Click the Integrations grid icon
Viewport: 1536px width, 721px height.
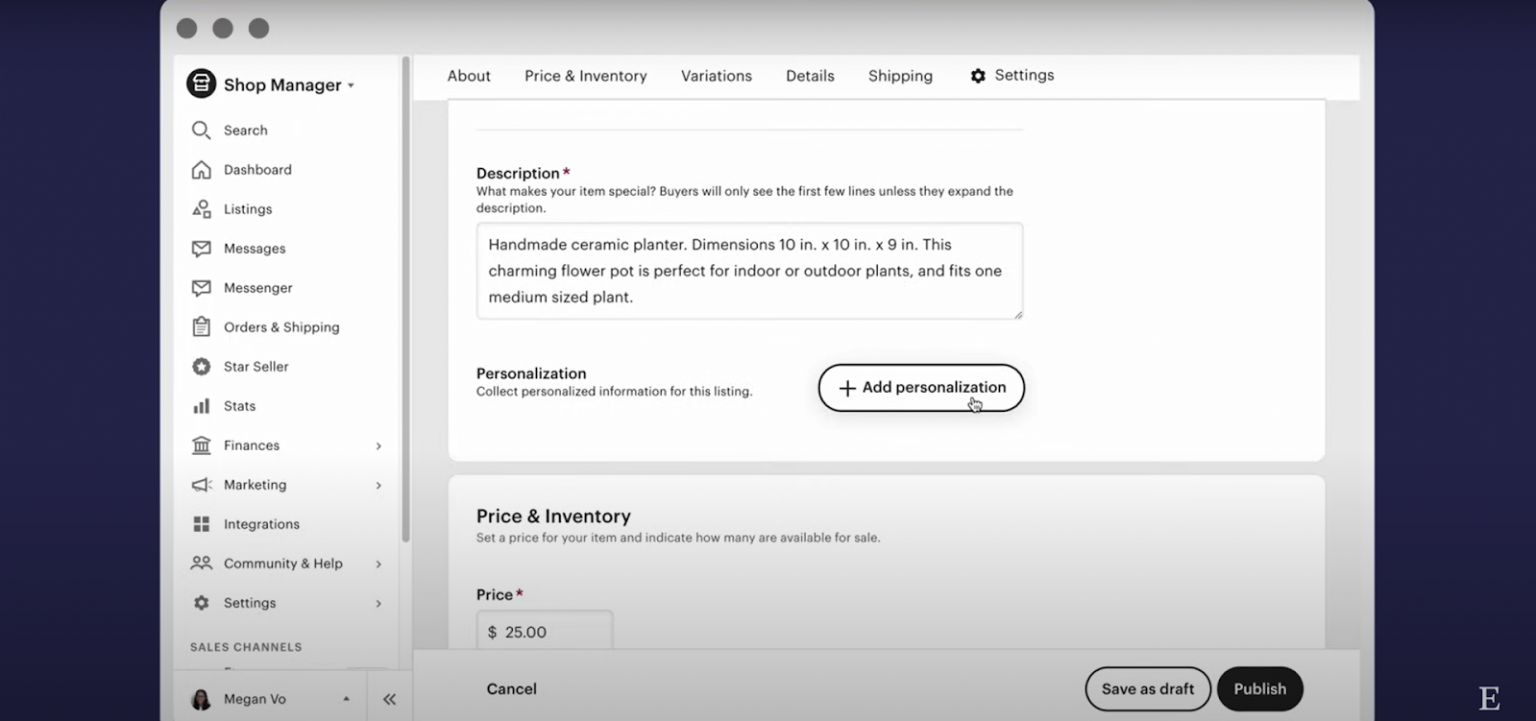(x=201, y=524)
